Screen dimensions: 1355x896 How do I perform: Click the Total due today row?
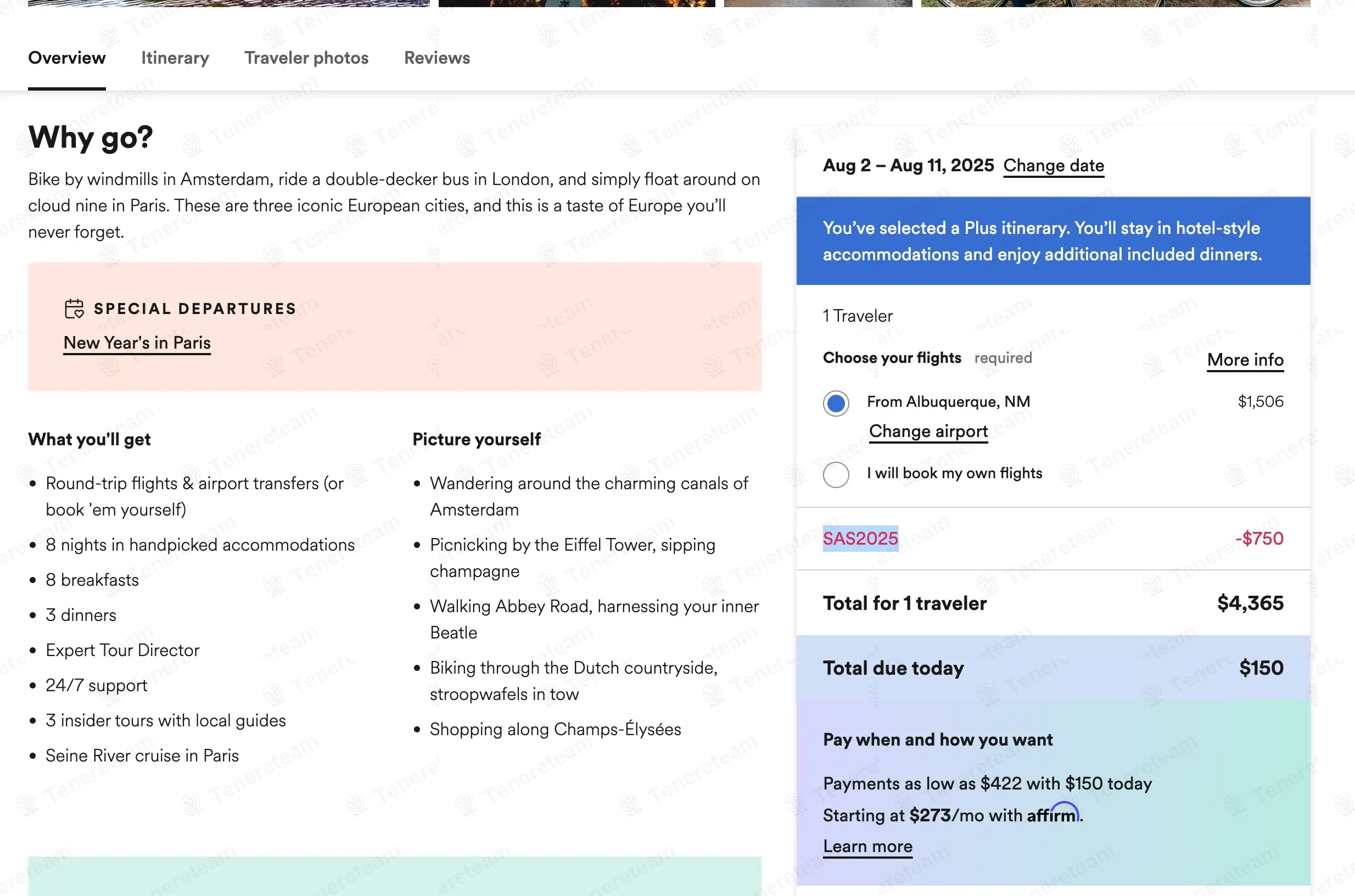click(1052, 668)
